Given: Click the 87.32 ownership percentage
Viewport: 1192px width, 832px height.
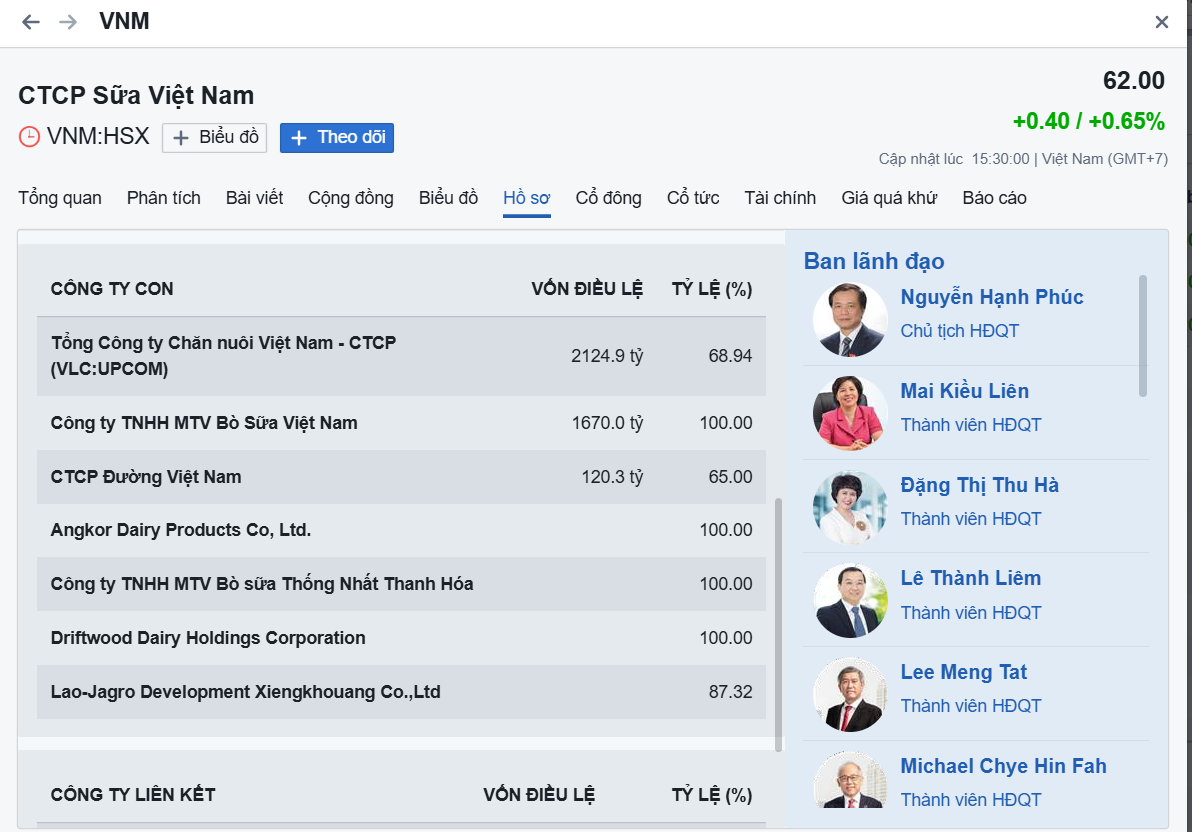Looking at the screenshot, I should point(730,692).
